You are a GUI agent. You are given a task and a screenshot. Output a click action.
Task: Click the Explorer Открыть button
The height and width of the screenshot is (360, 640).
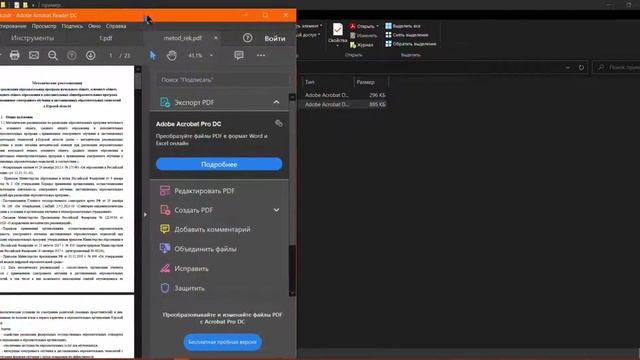[363, 26]
